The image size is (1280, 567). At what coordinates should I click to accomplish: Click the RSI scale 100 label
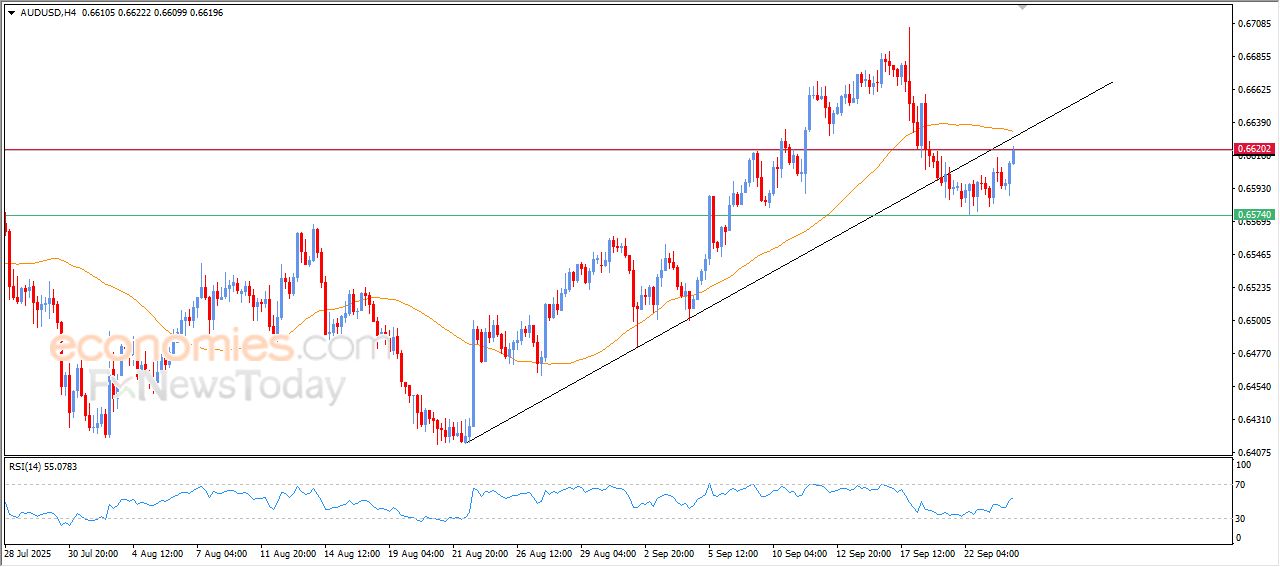[1245, 465]
